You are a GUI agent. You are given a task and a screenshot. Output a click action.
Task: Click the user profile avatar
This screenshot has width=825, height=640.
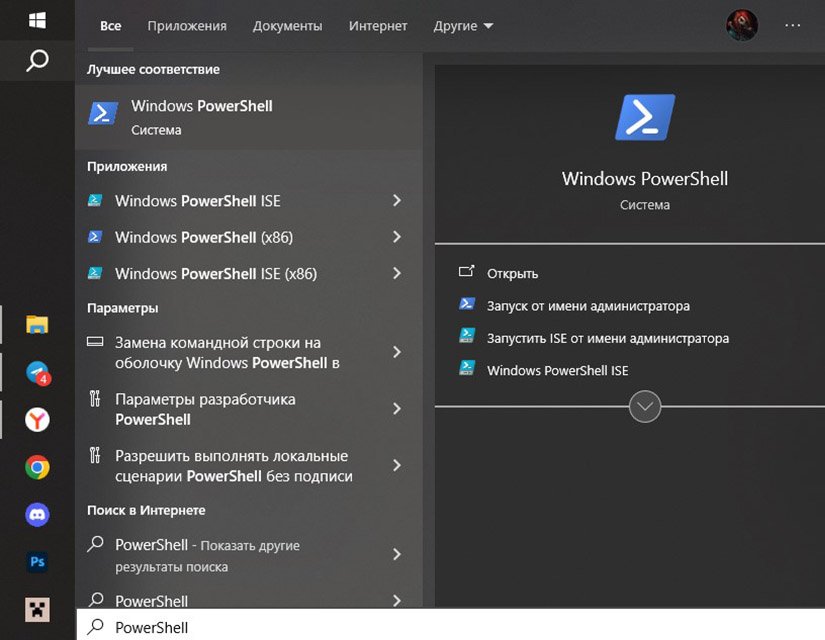pos(742,25)
